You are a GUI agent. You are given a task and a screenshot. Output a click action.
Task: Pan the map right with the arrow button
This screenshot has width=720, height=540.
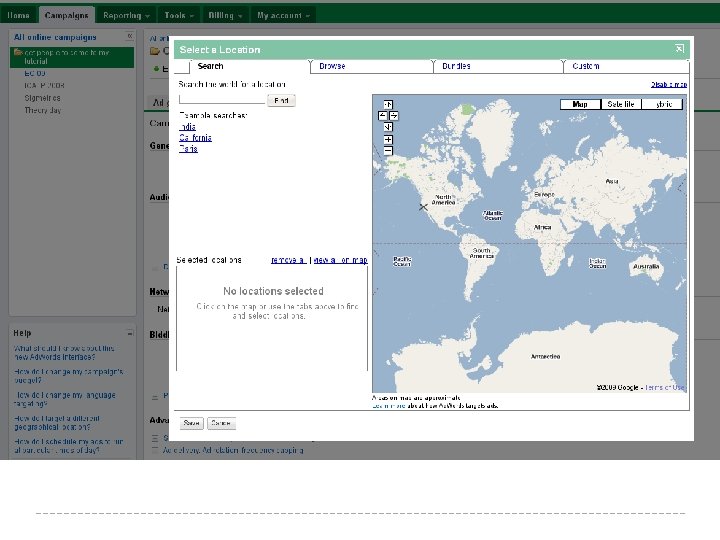coord(394,116)
